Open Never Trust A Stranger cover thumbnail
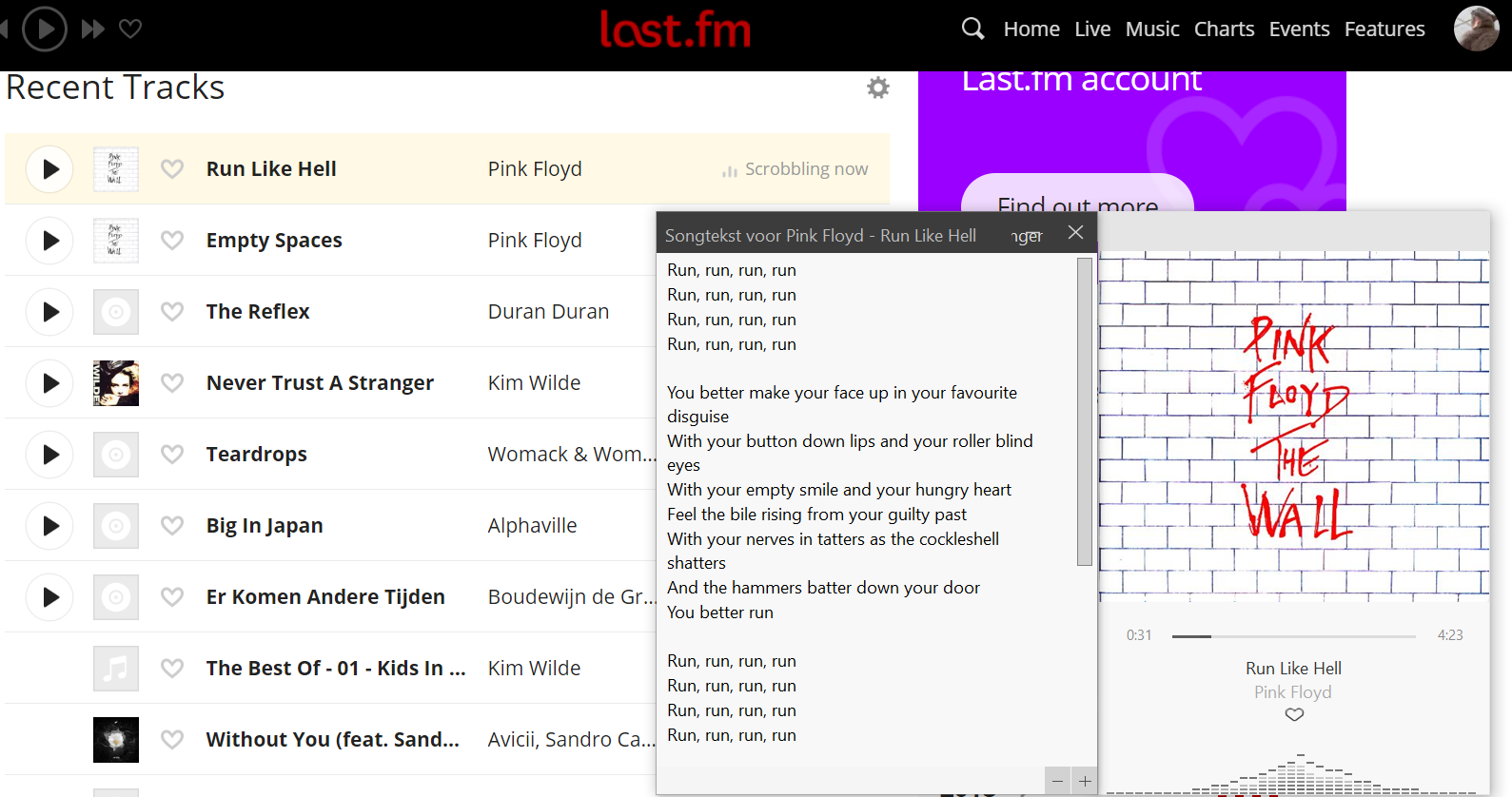This screenshot has height=797, width=1512. coord(116,383)
